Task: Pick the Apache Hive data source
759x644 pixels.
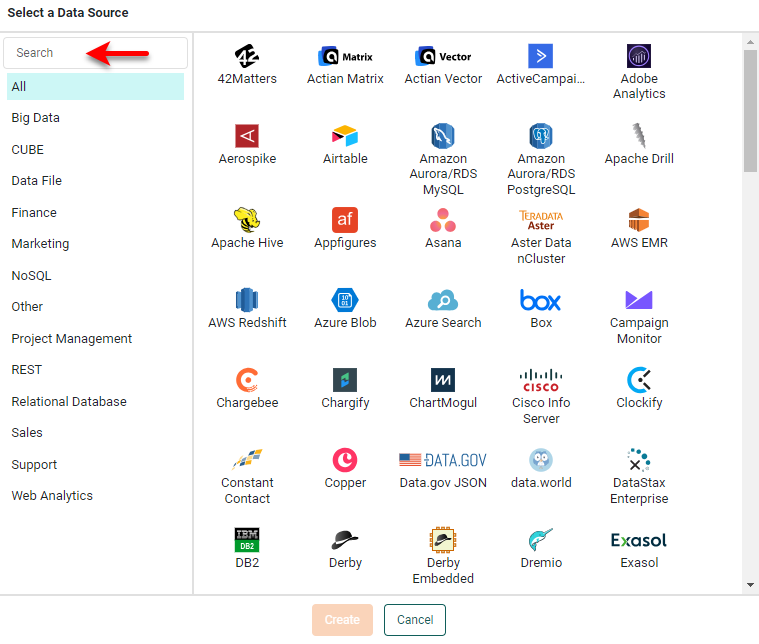Action: (247, 220)
